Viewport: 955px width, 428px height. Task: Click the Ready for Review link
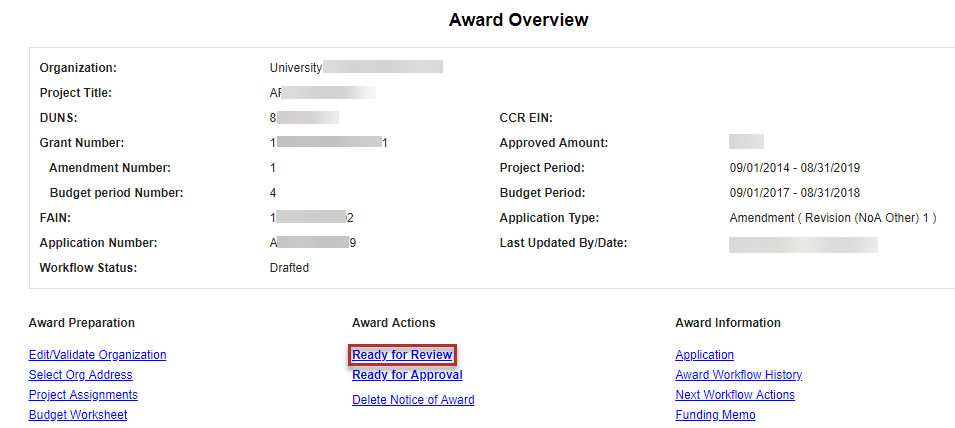pos(402,355)
